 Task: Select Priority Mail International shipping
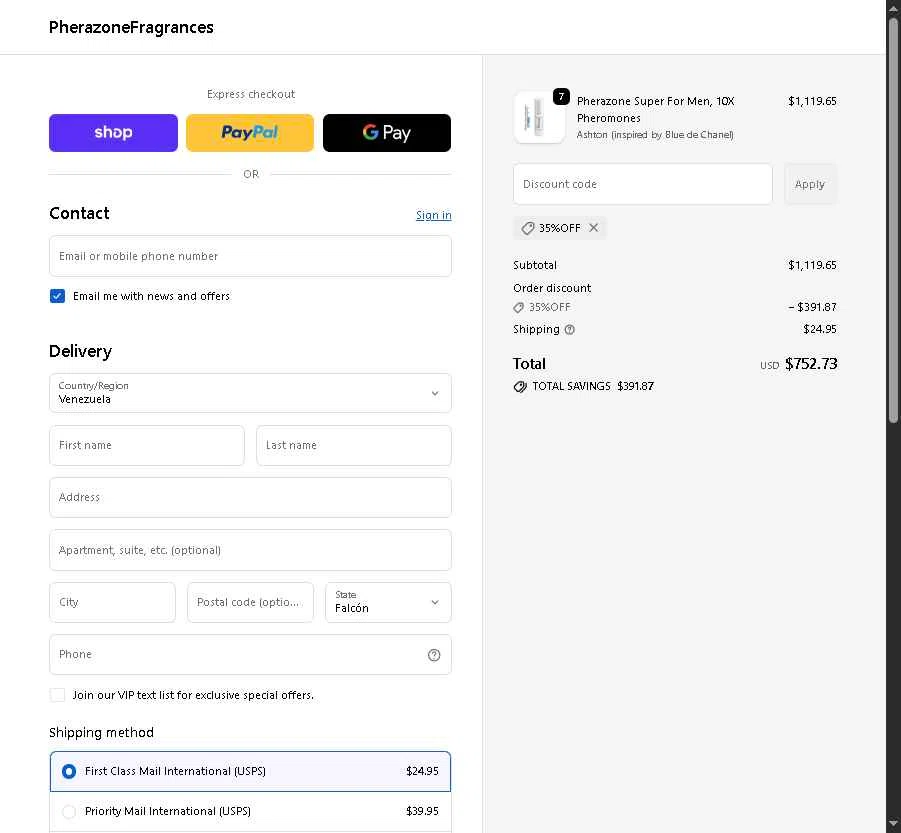250,811
